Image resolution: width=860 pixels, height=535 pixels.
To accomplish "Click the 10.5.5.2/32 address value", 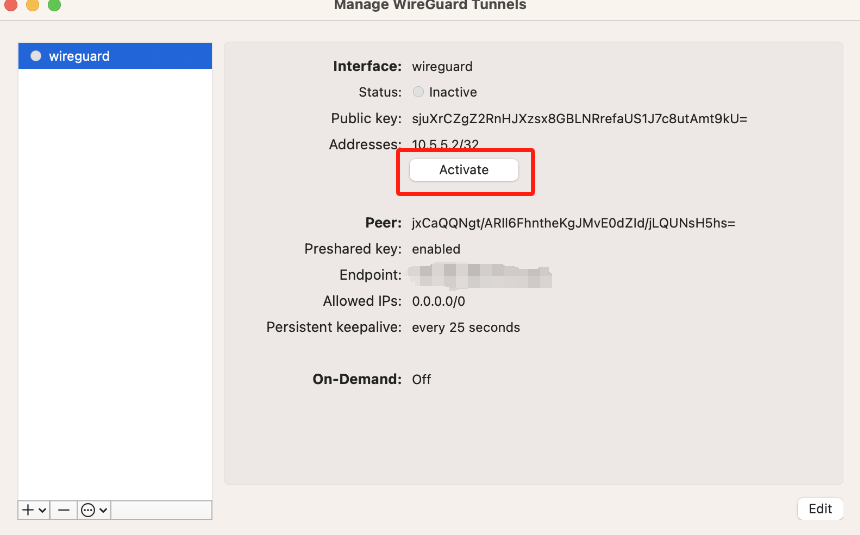I will pyautogui.click(x=445, y=144).
